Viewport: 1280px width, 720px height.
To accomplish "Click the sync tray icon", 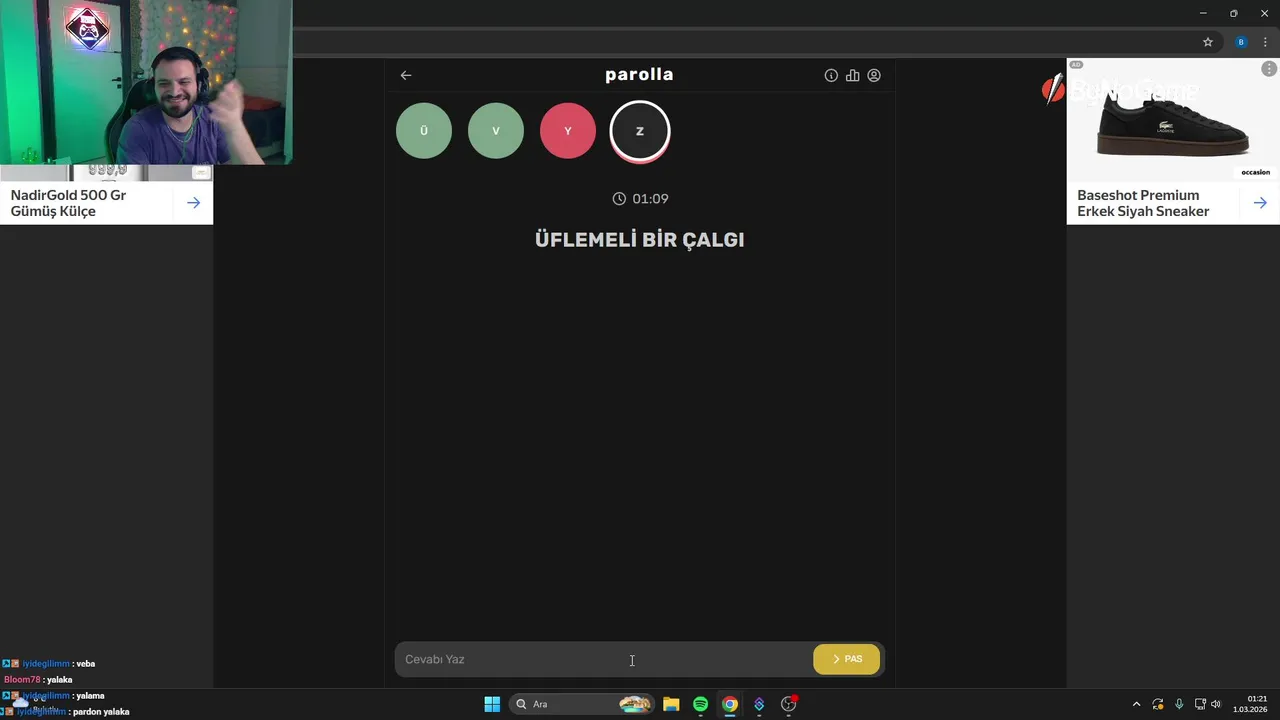I will coord(1158,704).
